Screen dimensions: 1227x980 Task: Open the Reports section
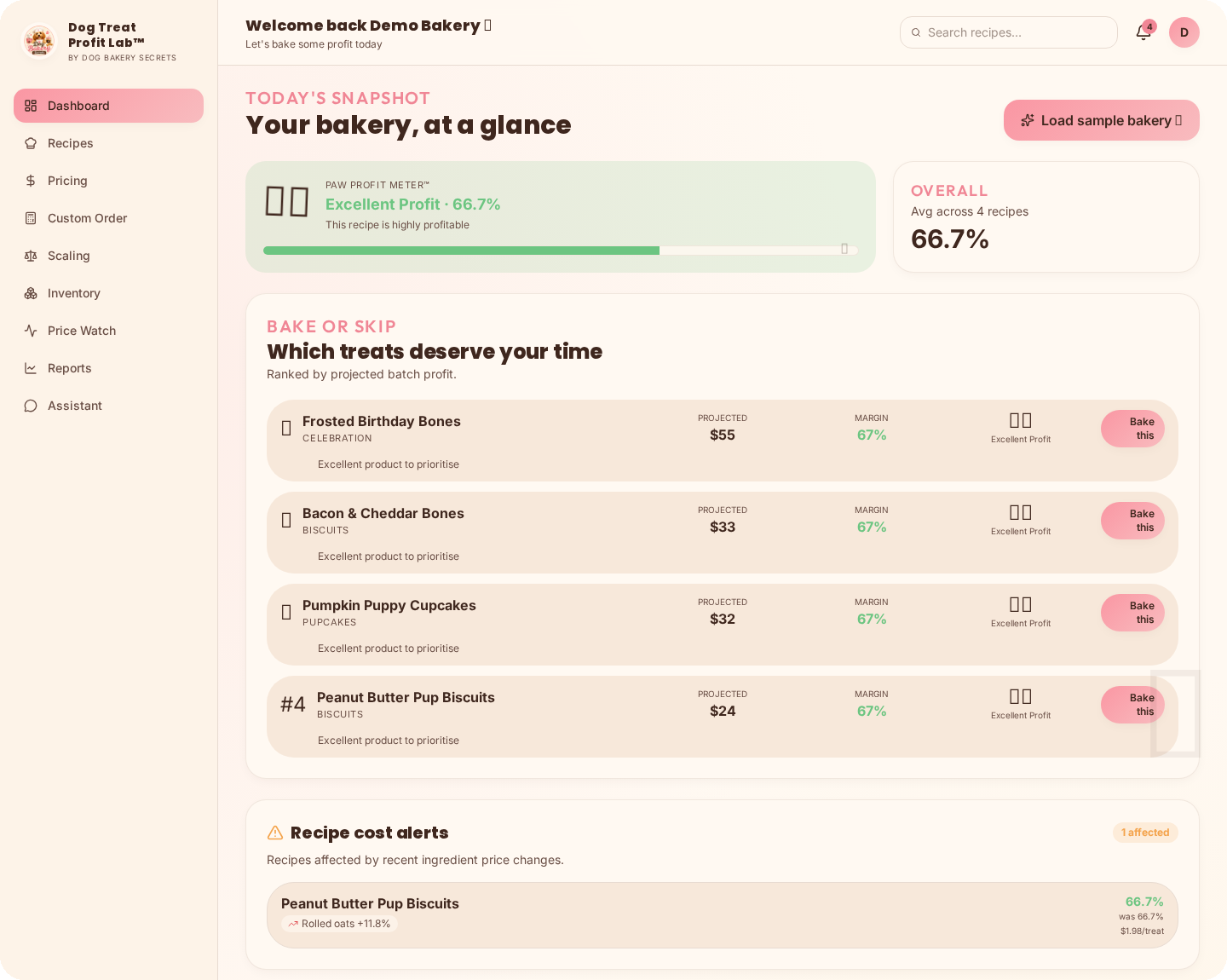click(x=108, y=368)
